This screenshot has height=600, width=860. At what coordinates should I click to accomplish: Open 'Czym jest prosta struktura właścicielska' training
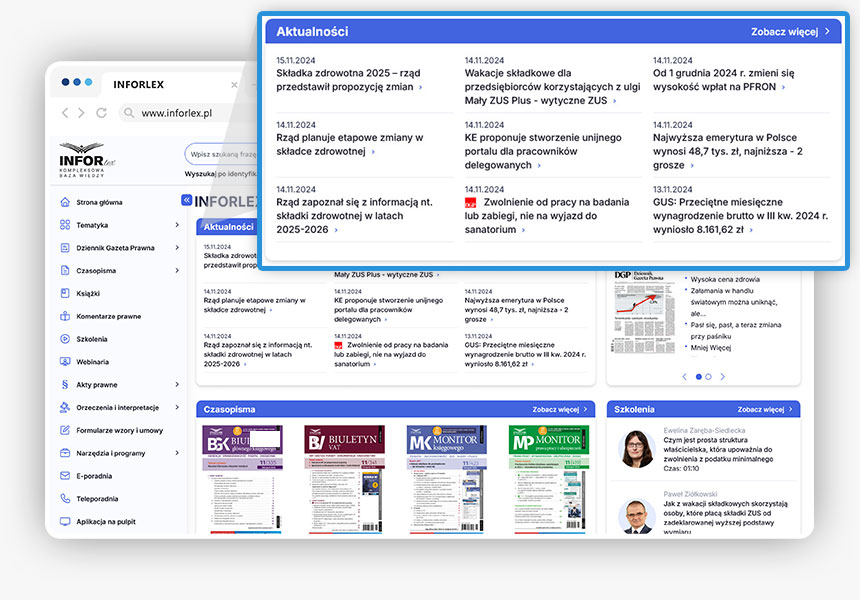pos(718,450)
